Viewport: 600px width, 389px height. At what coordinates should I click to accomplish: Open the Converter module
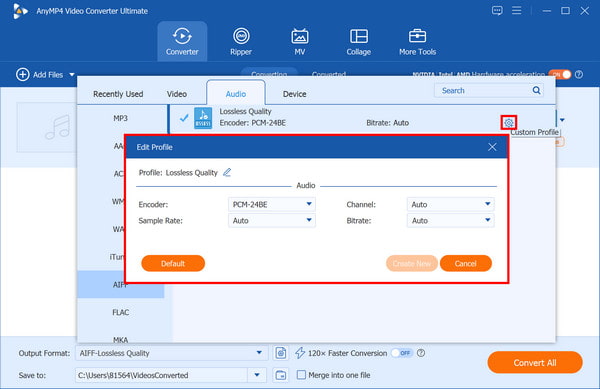click(x=182, y=41)
